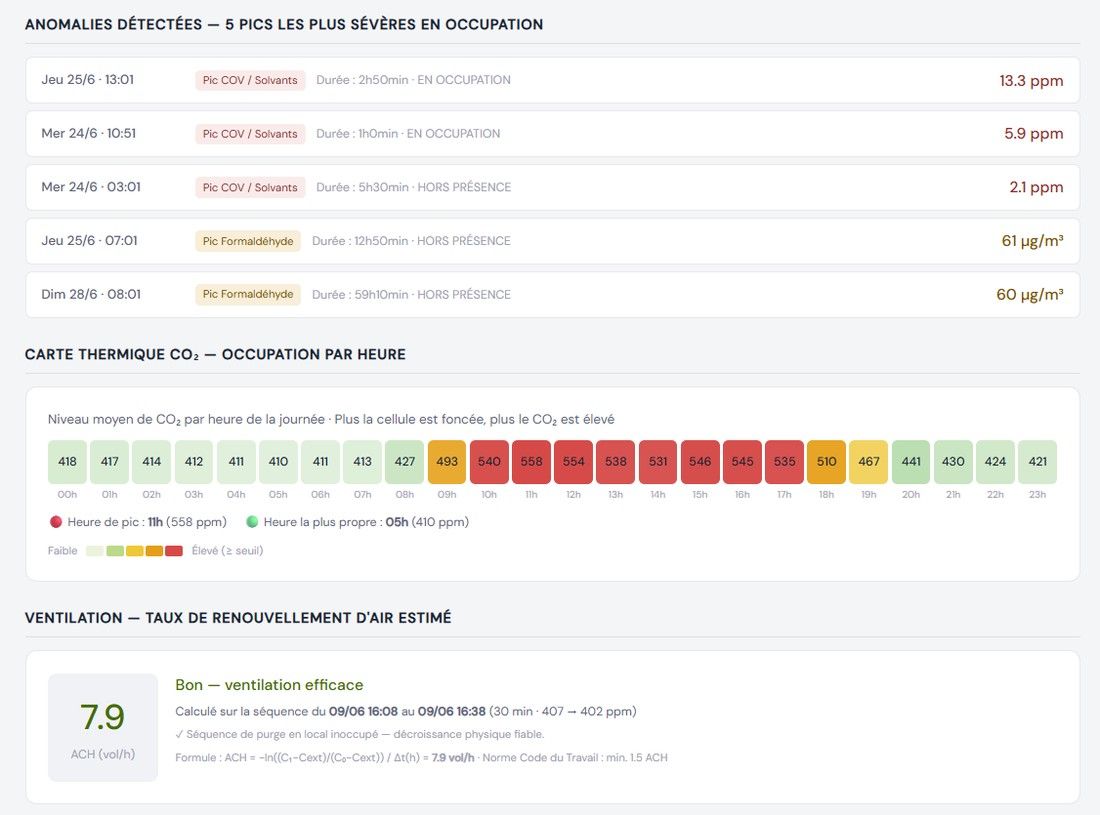Screen dimensions: 1100x815
Task: Select the 00h heatmap cell showing 418
Action: coord(67,462)
